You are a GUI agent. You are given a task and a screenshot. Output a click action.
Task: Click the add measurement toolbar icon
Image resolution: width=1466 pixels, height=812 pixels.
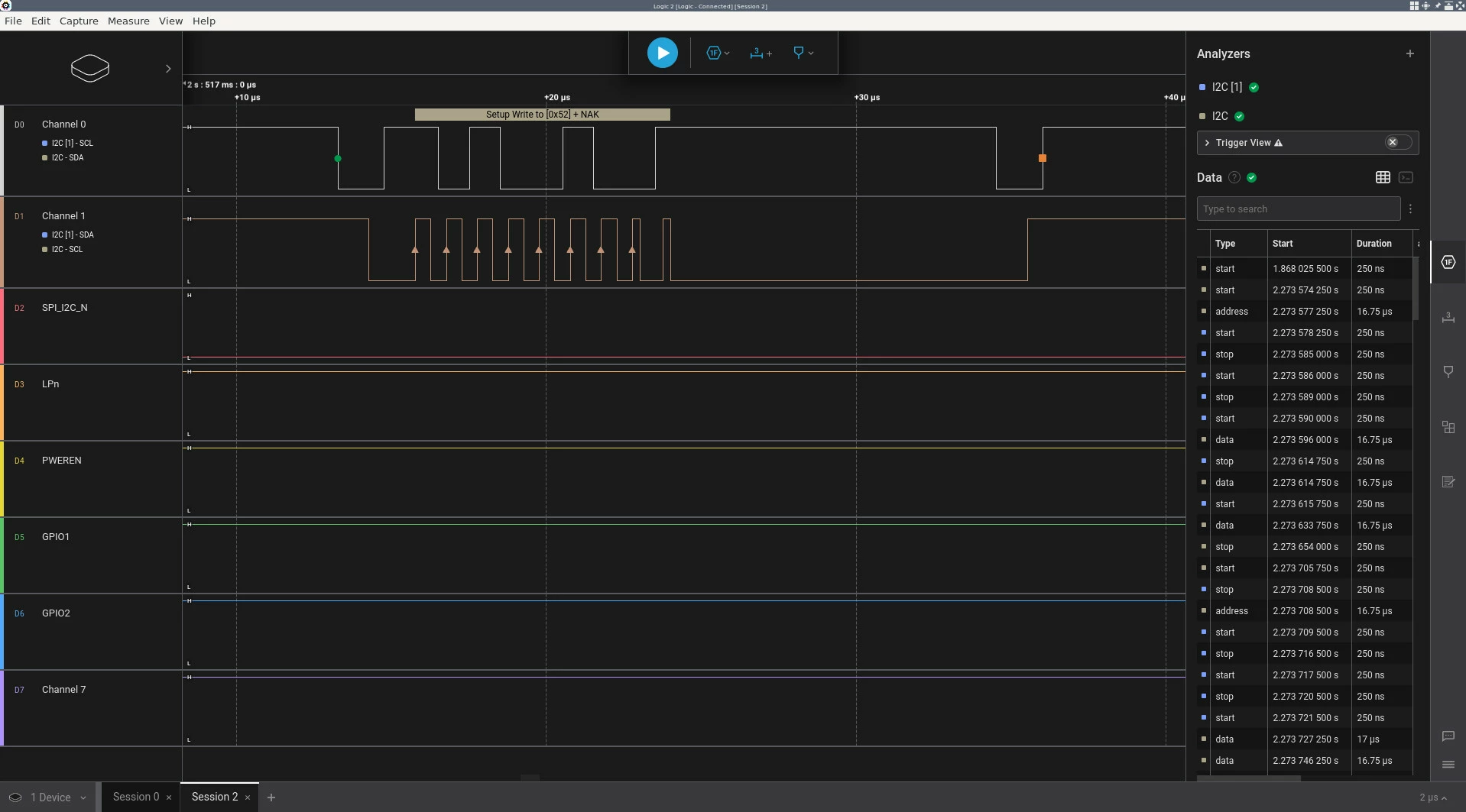761,53
